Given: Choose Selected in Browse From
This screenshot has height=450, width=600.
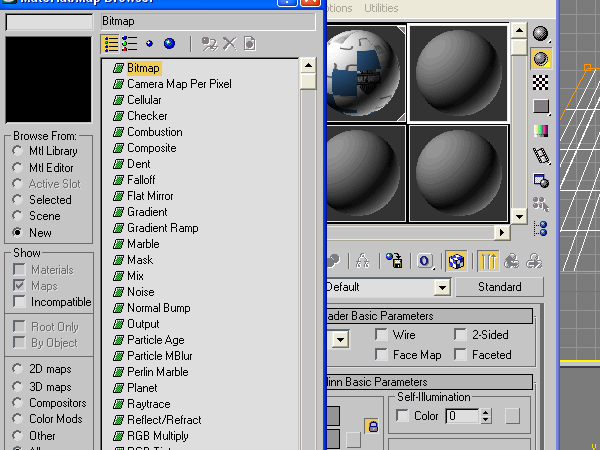Looking at the screenshot, I should (x=17, y=199).
